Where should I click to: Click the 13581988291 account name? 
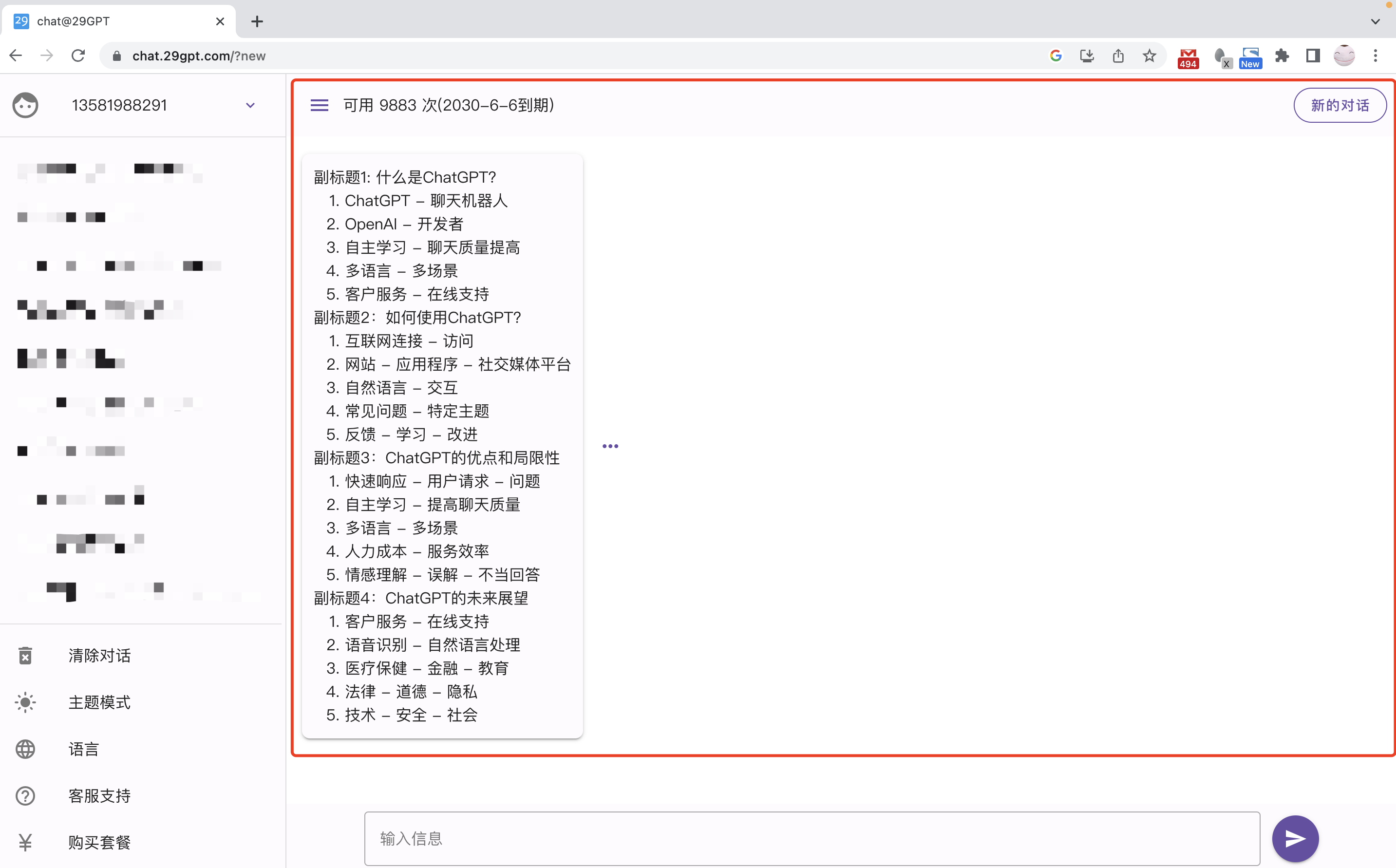click(x=119, y=105)
